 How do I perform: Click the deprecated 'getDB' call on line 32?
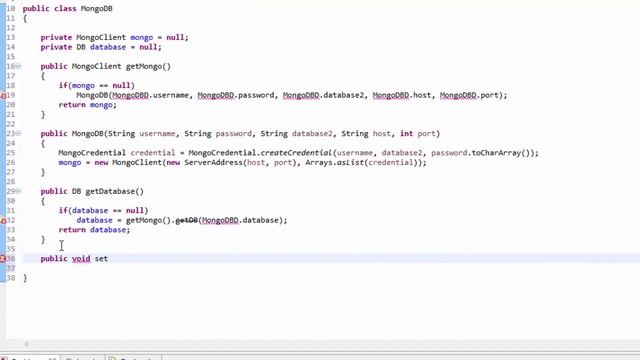tap(187, 220)
